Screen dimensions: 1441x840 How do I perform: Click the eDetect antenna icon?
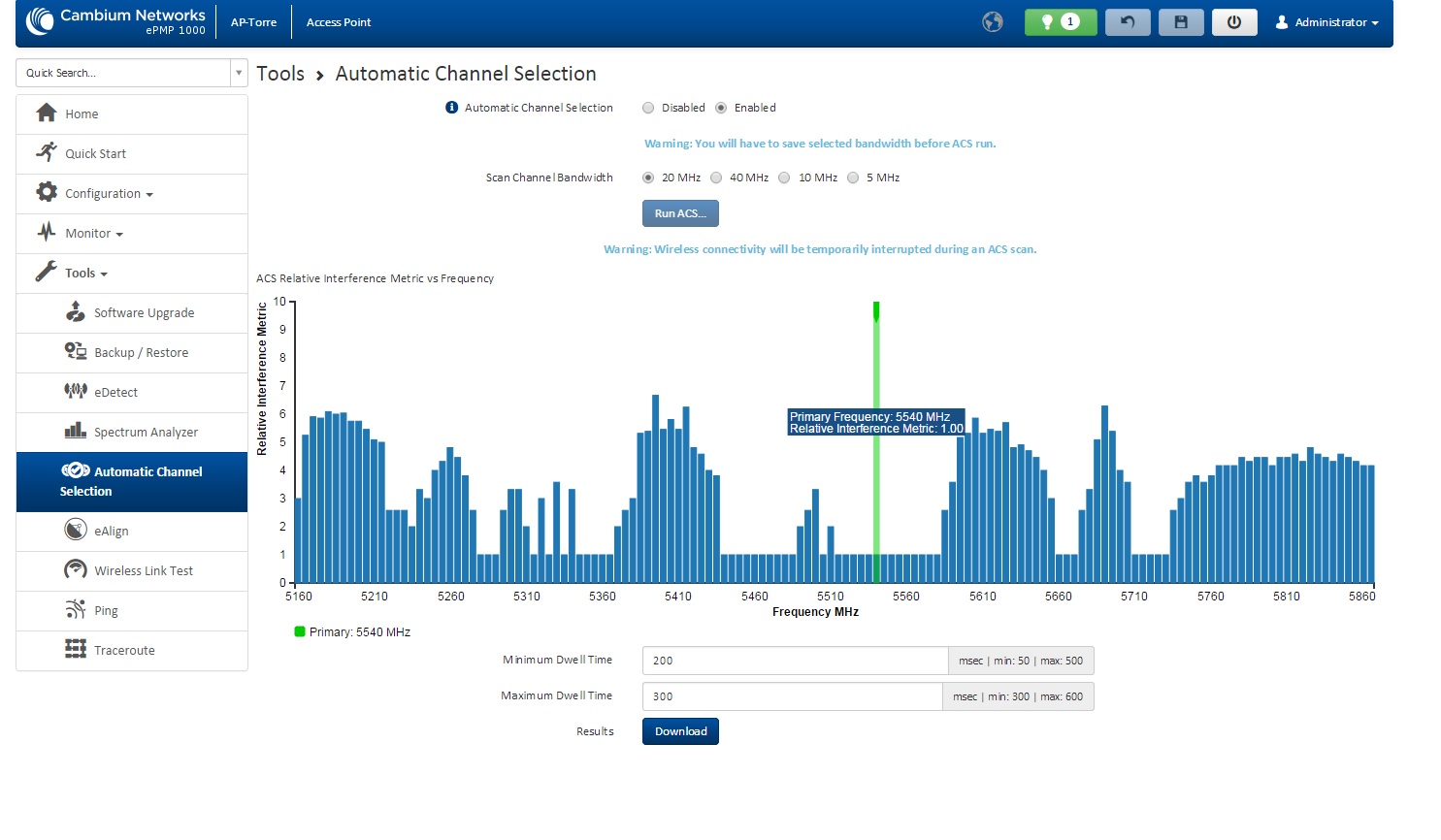[76, 391]
